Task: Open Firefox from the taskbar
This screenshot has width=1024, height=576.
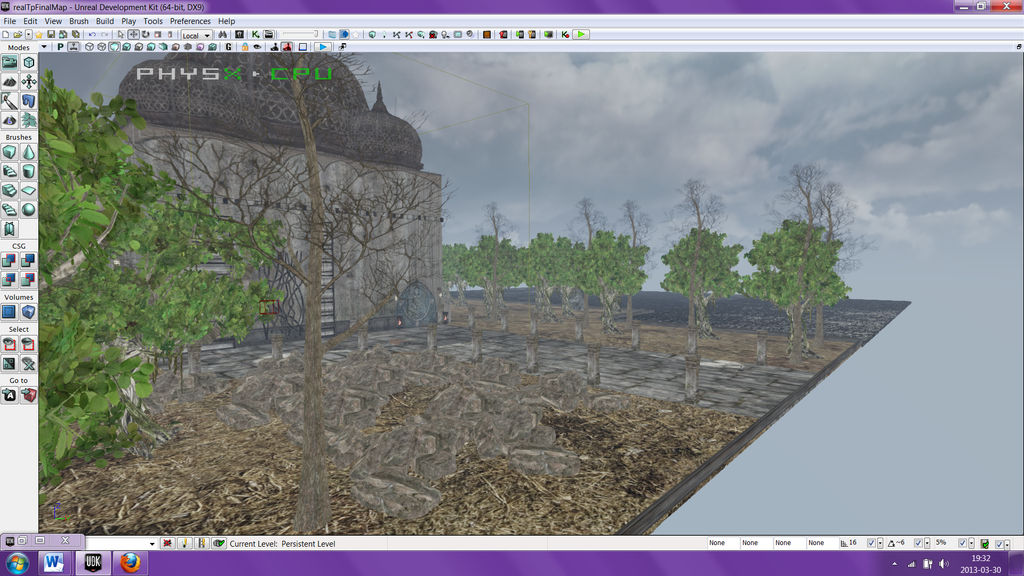Action: [130, 562]
